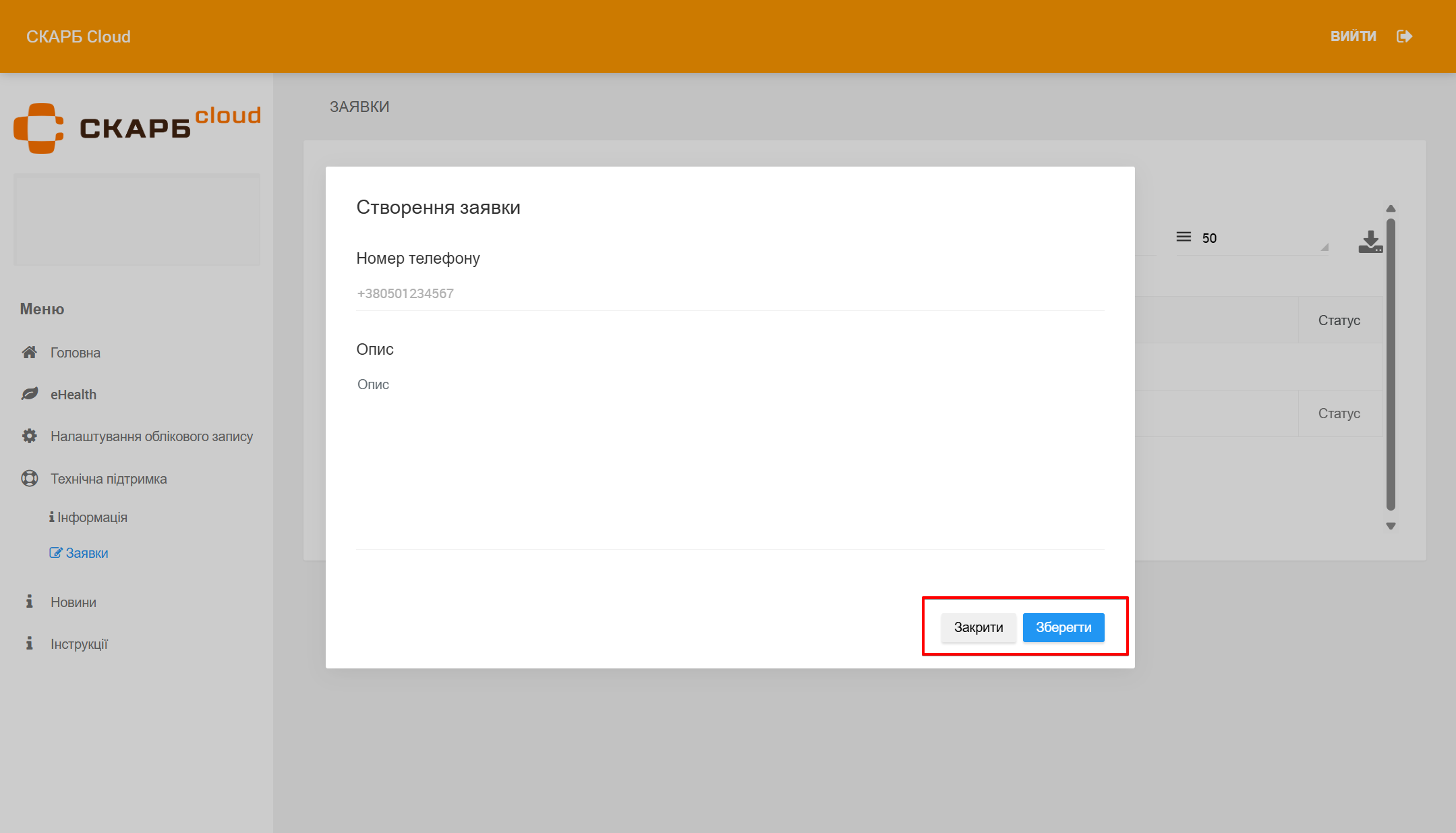Open the Налаштування облікового запису menu item

tap(151, 436)
